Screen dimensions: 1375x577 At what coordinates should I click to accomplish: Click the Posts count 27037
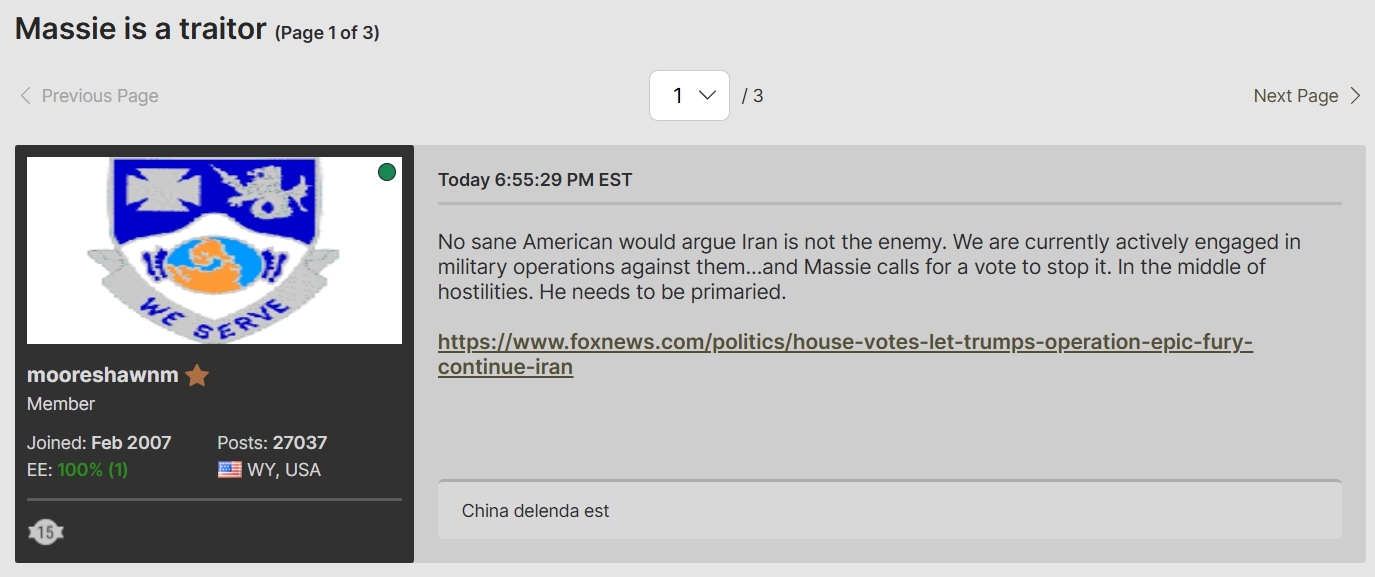pos(299,443)
